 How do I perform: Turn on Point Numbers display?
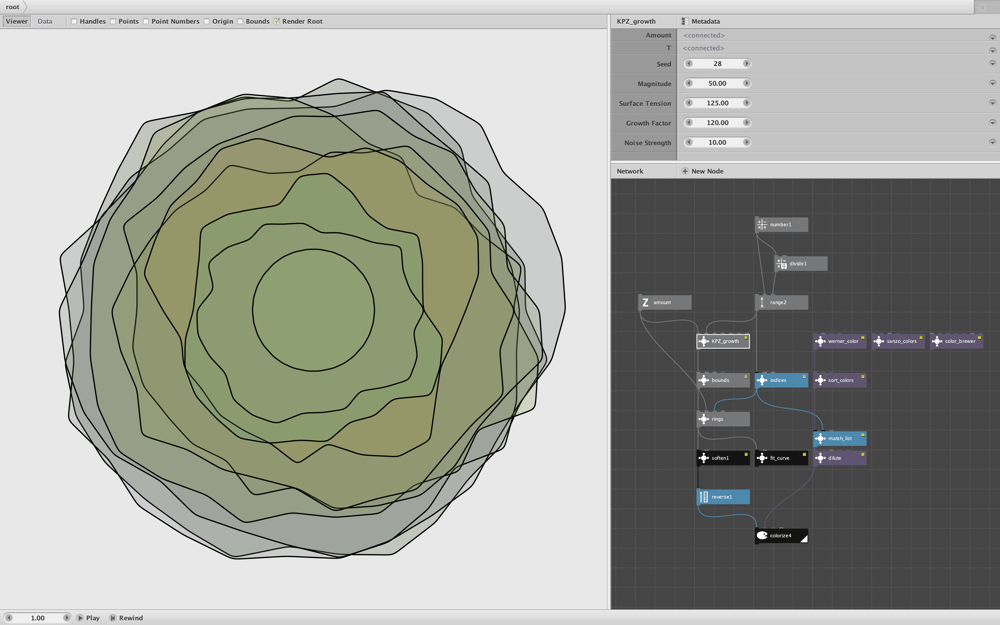coord(146,22)
